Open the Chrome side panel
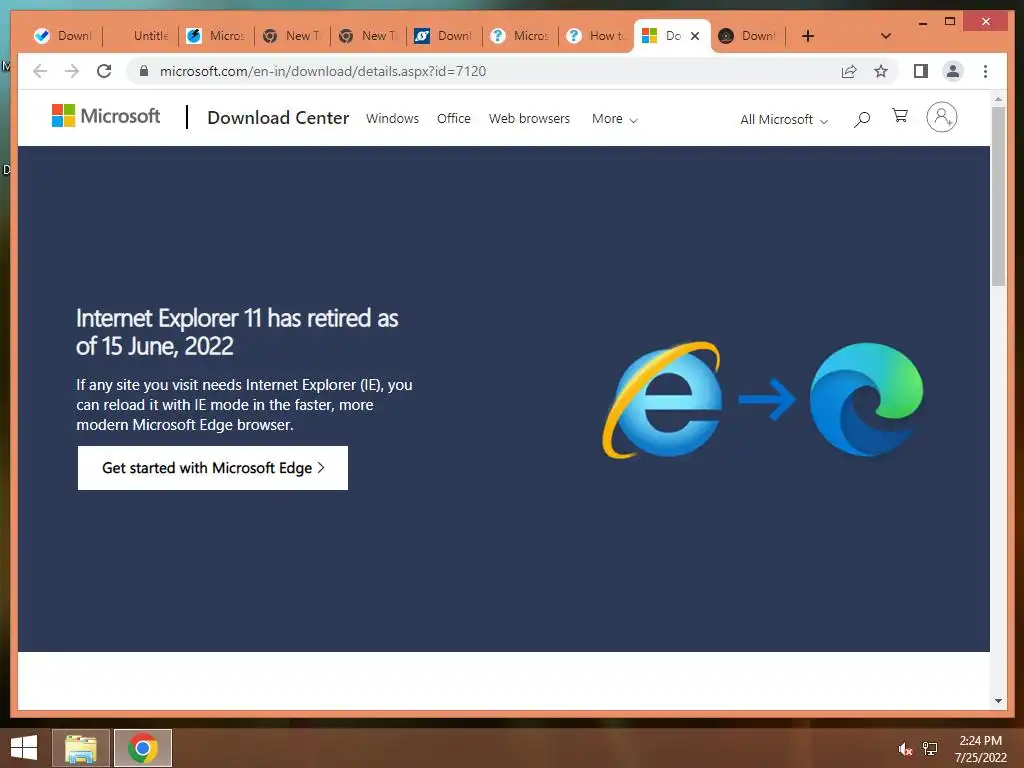The image size is (1024, 768). 921,71
